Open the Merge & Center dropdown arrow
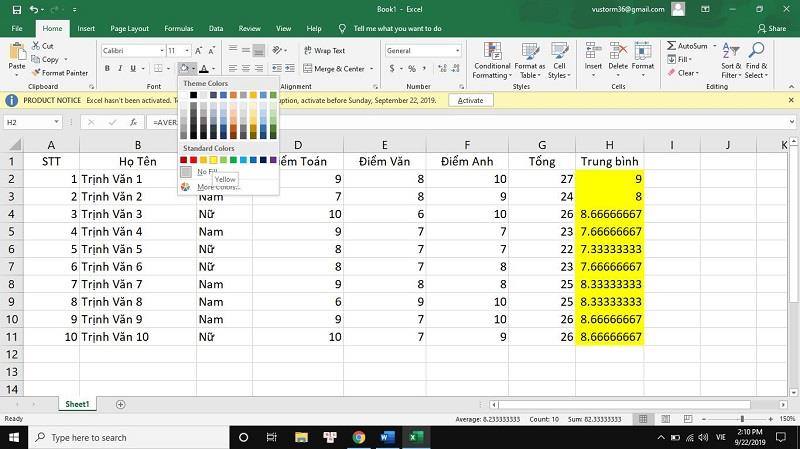Screen dimensions: 800x449 point(370,69)
